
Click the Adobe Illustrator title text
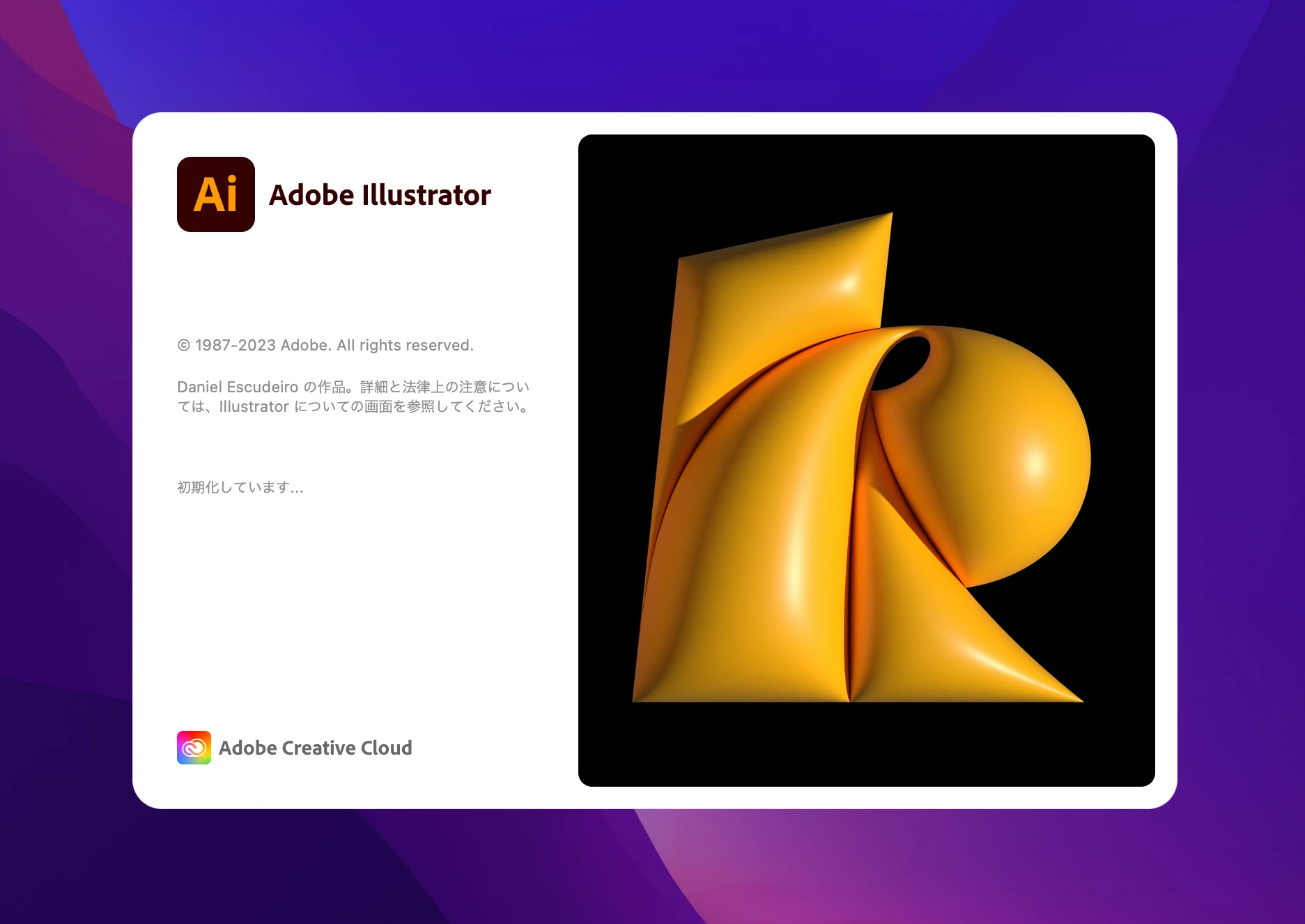tap(380, 195)
